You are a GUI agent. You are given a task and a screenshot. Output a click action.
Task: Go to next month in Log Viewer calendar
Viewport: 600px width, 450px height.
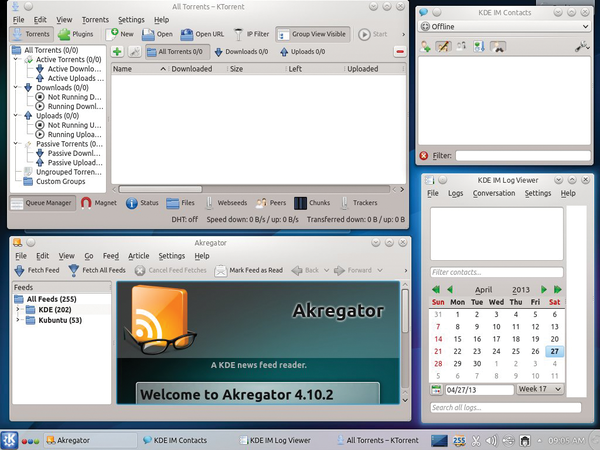[x=543, y=290]
